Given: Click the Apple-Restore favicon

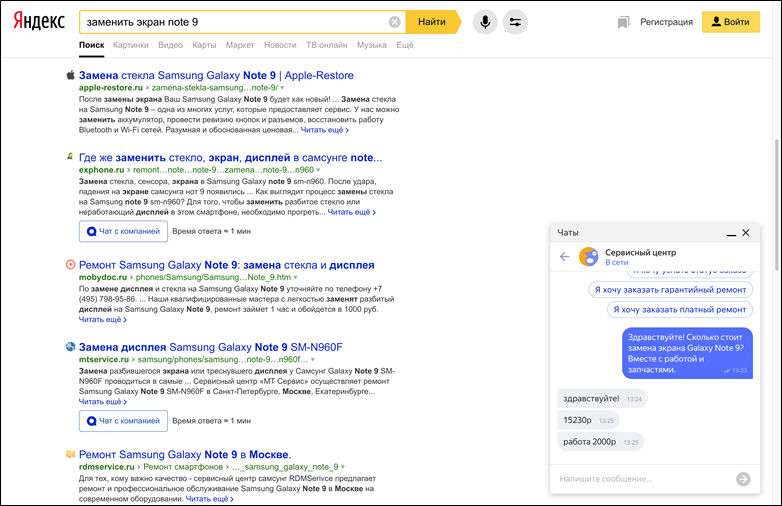Looking at the screenshot, I should click(70, 75).
